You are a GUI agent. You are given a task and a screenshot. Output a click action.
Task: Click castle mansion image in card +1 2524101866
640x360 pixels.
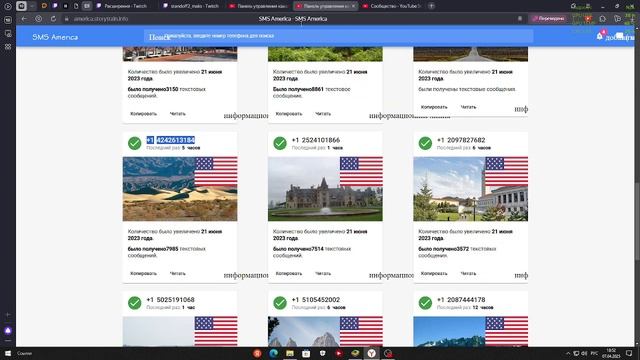tap(325, 189)
